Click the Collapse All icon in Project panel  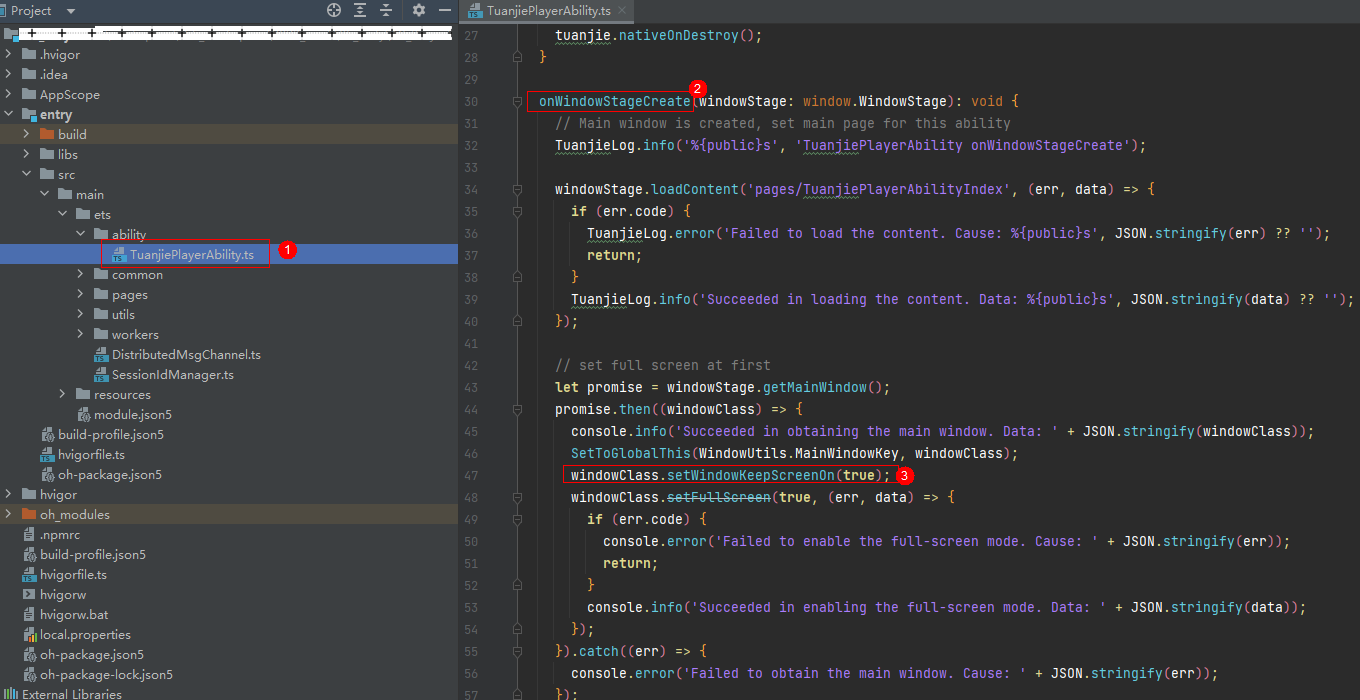386,10
